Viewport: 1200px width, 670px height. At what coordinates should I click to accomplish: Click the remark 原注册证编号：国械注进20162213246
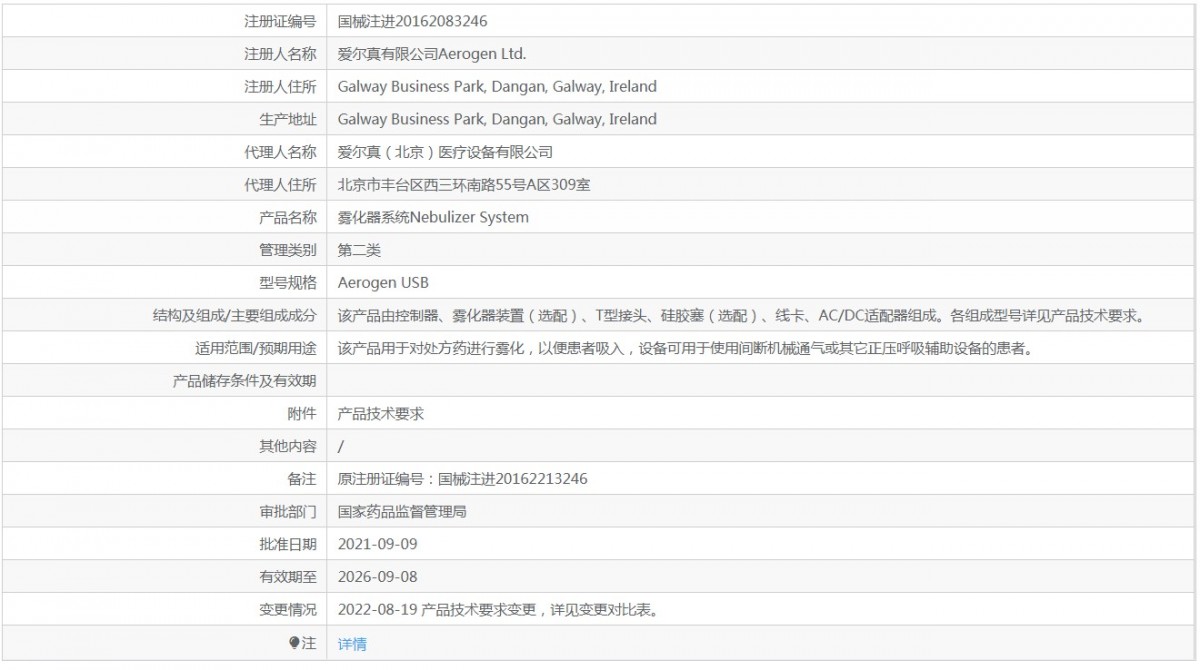click(463, 479)
